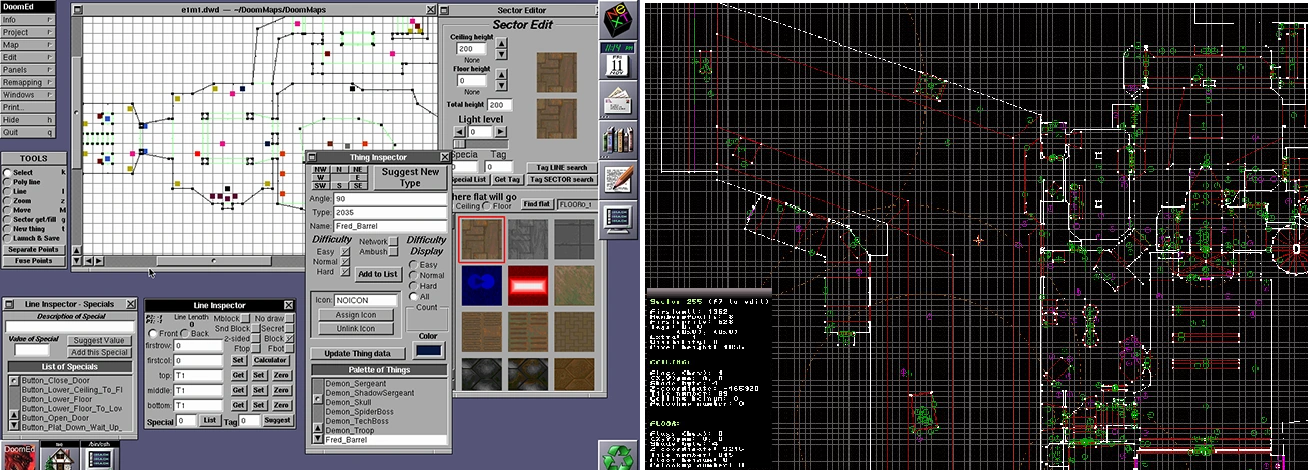Open the Librarian books dock icon
Screen dimensions: 1308x470
point(616,139)
